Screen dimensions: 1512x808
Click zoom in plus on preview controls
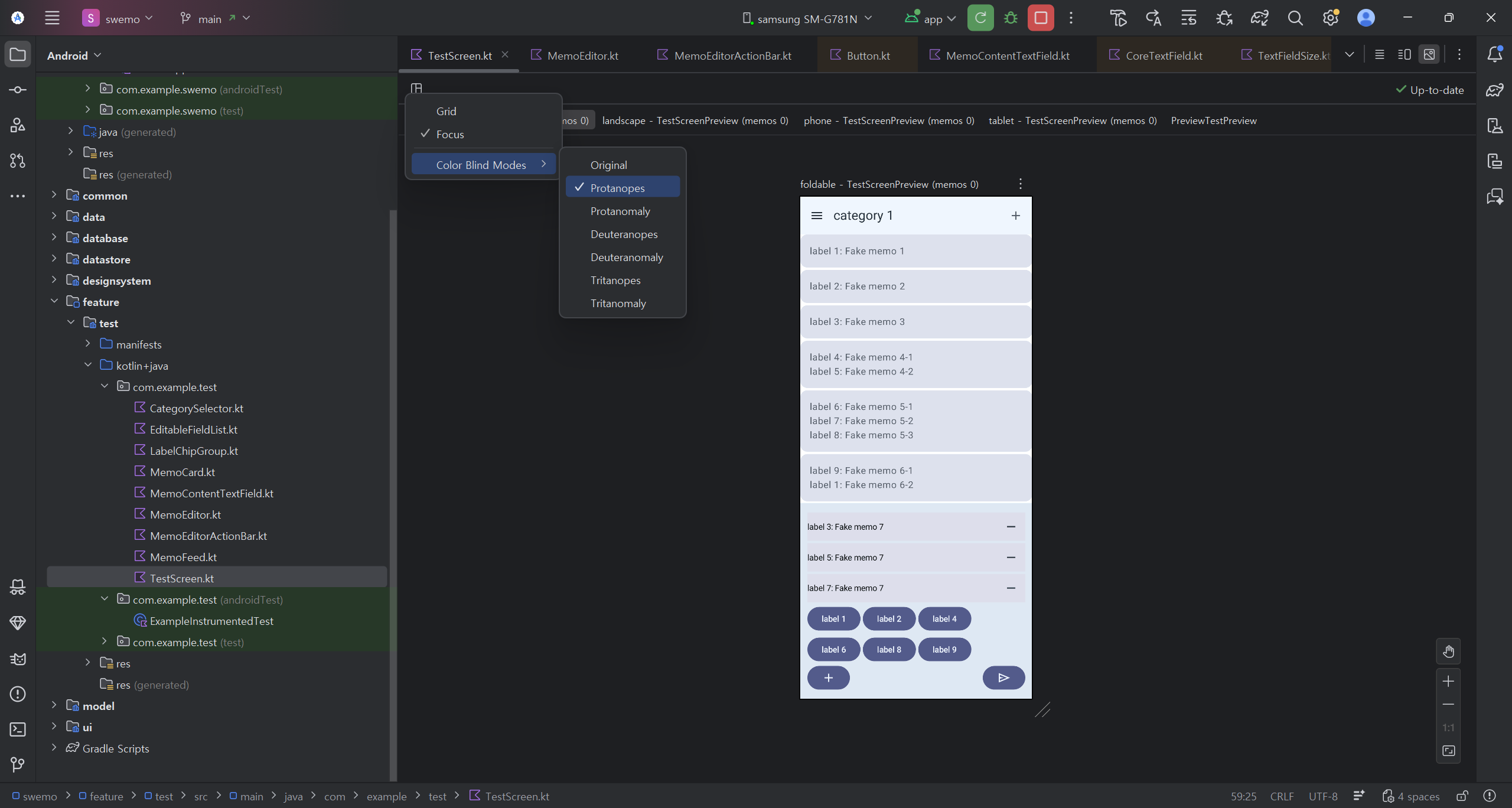(x=1448, y=682)
